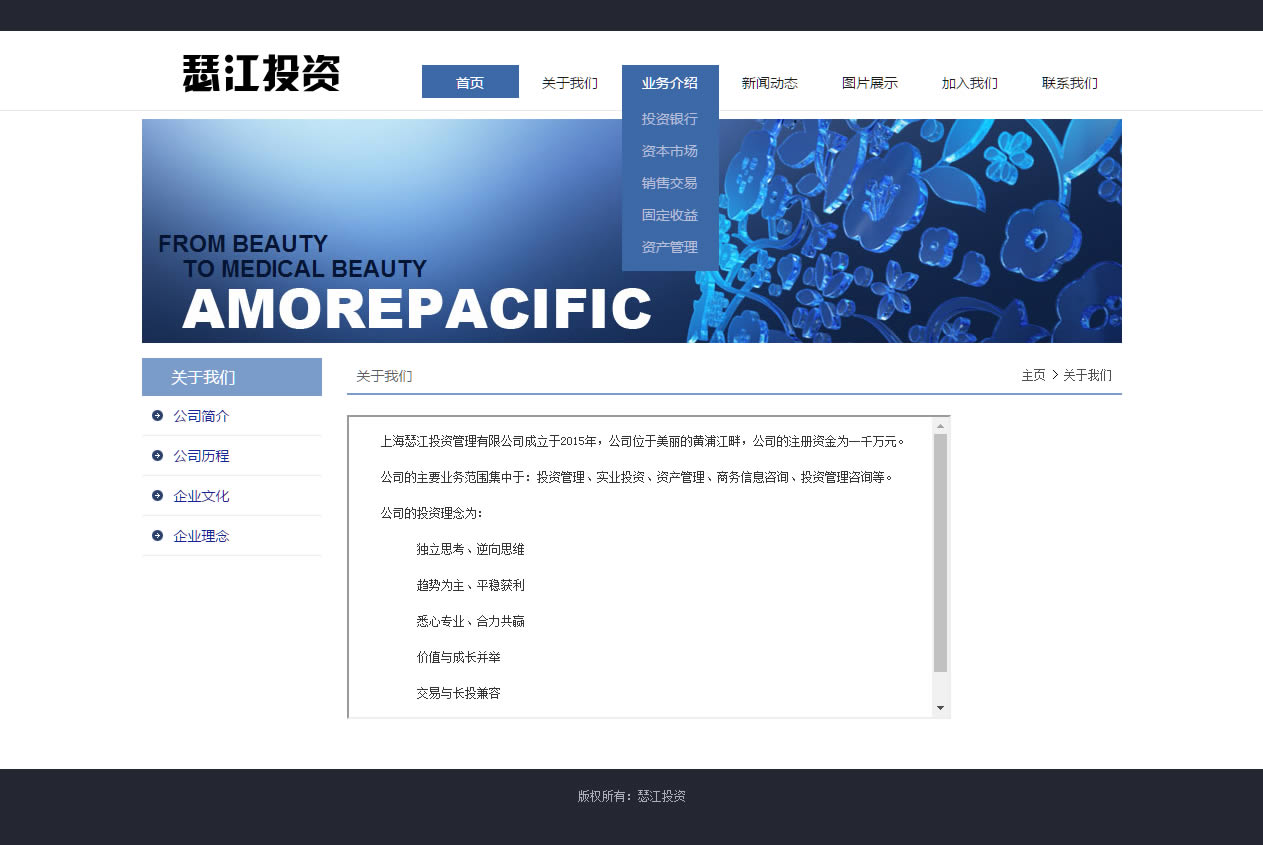Open the 新闻动态 navigation item
The image size is (1263, 845).
(x=770, y=83)
